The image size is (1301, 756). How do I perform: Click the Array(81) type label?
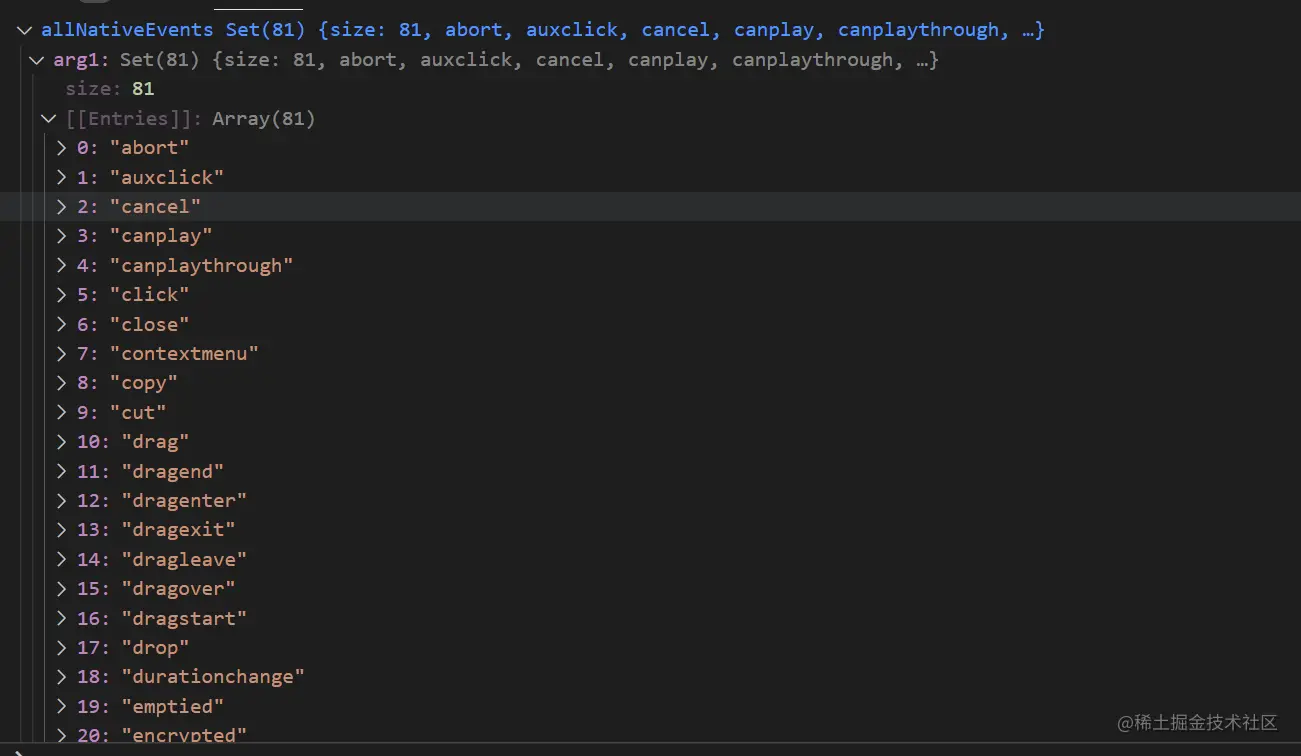click(x=264, y=119)
